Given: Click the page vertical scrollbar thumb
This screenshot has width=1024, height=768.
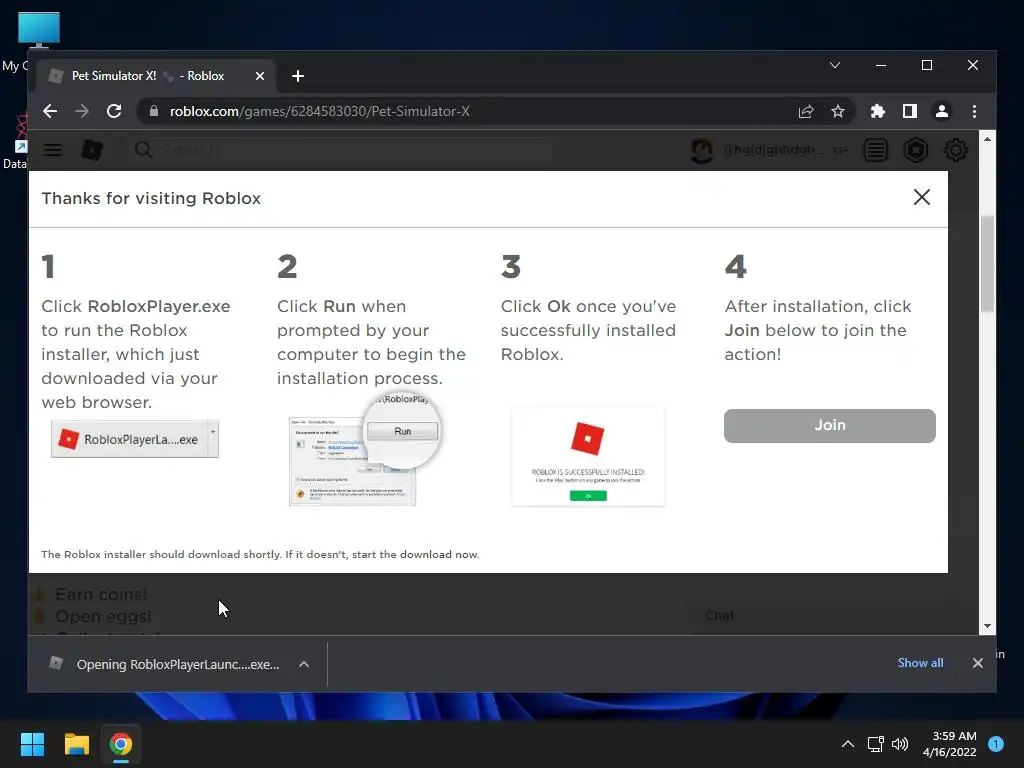Looking at the screenshot, I should (987, 264).
